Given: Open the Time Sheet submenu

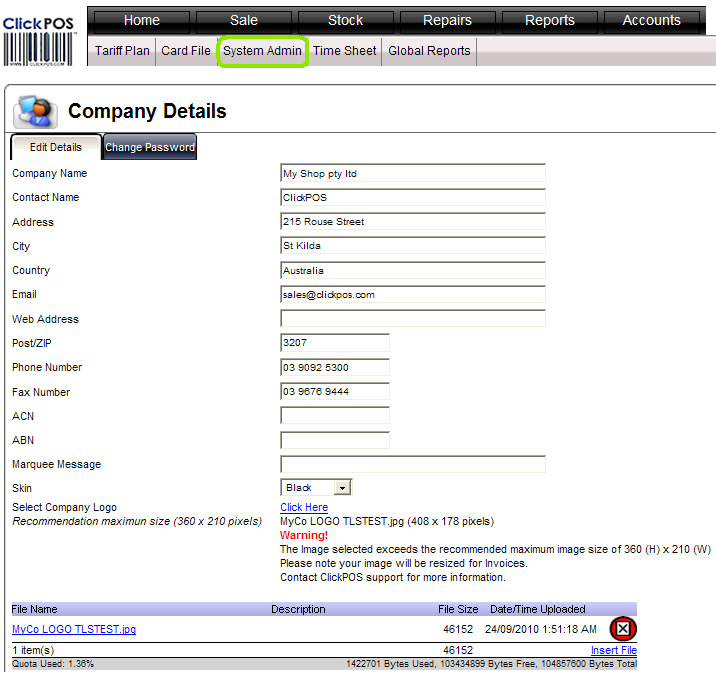Looking at the screenshot, I should tap(345, 51).
